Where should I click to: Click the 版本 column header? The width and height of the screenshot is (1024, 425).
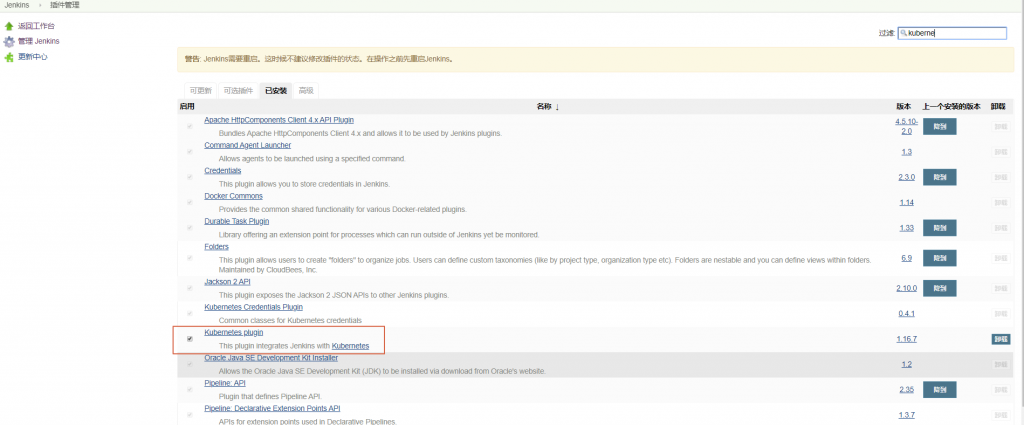(903, 106)
